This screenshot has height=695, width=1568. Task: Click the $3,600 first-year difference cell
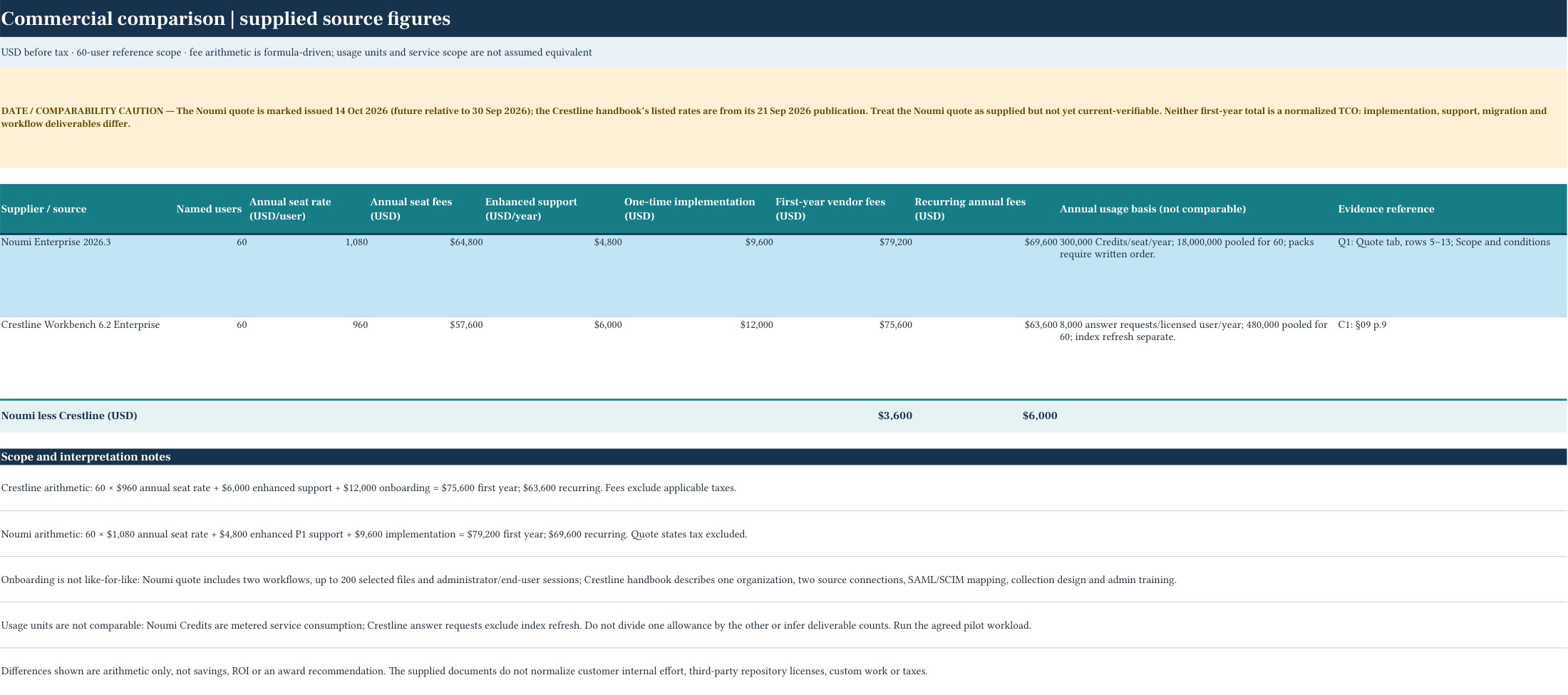coord(843,416)
